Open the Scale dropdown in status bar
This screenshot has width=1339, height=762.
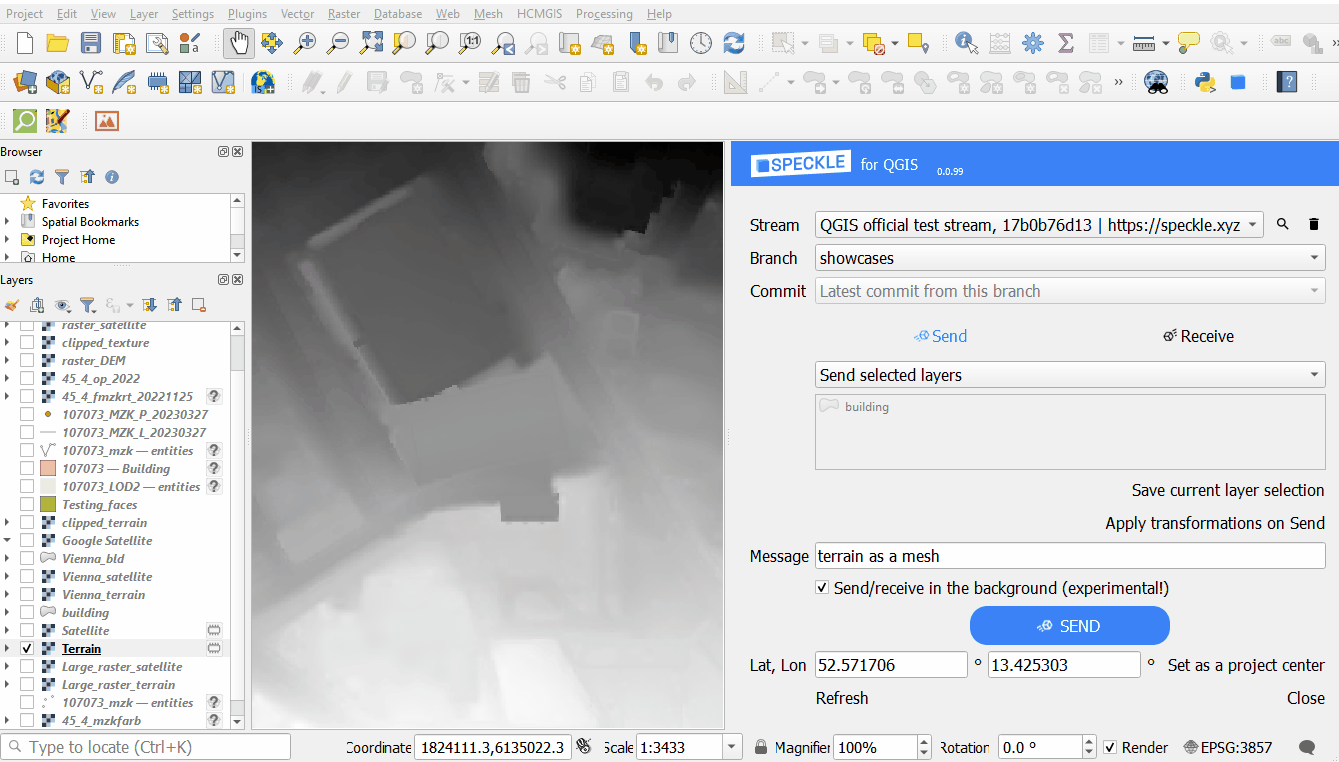tap(732, 747)
